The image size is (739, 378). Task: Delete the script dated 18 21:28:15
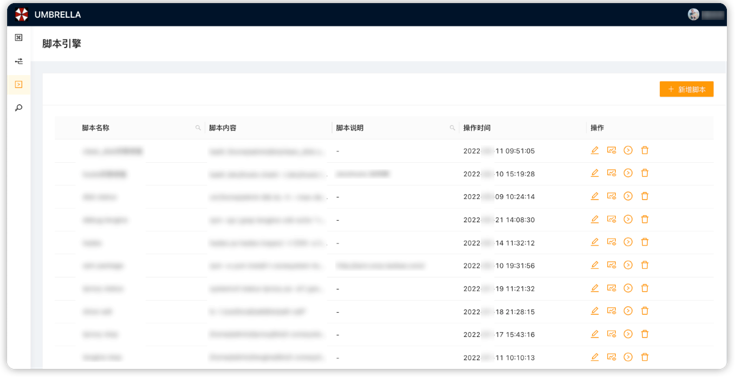pyautogui.click(x=645, y=311)
